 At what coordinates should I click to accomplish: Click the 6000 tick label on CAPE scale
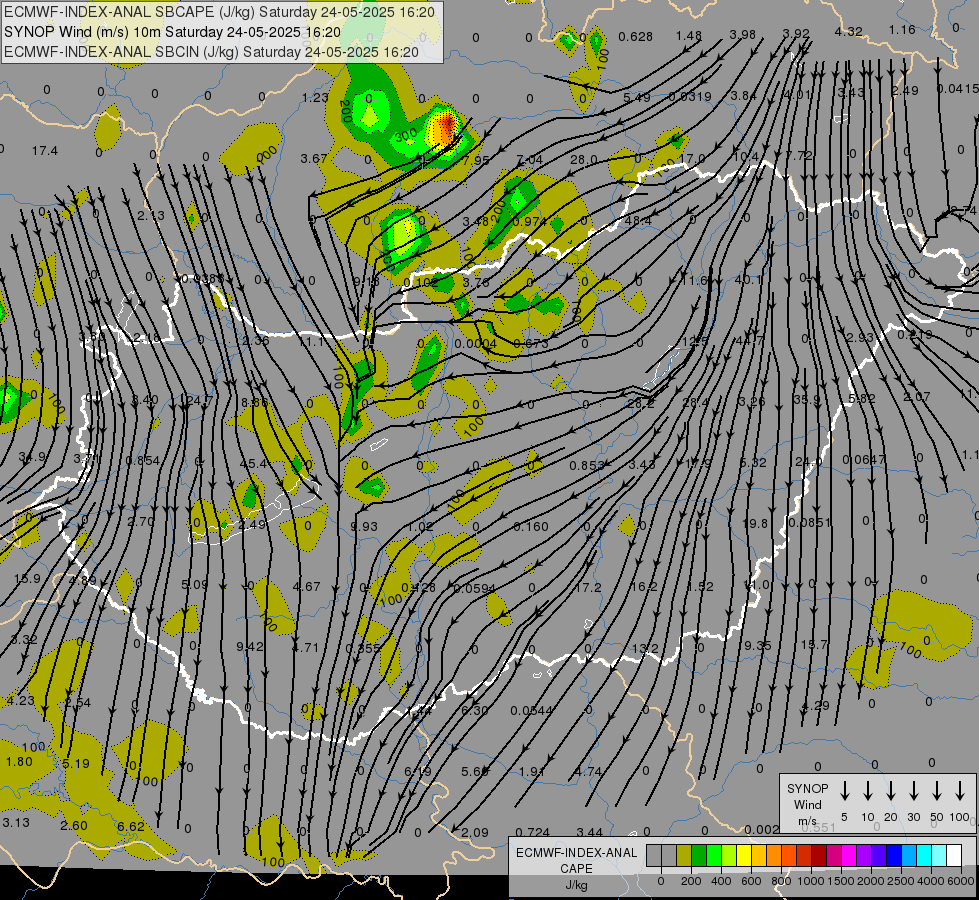coord(962,881)
